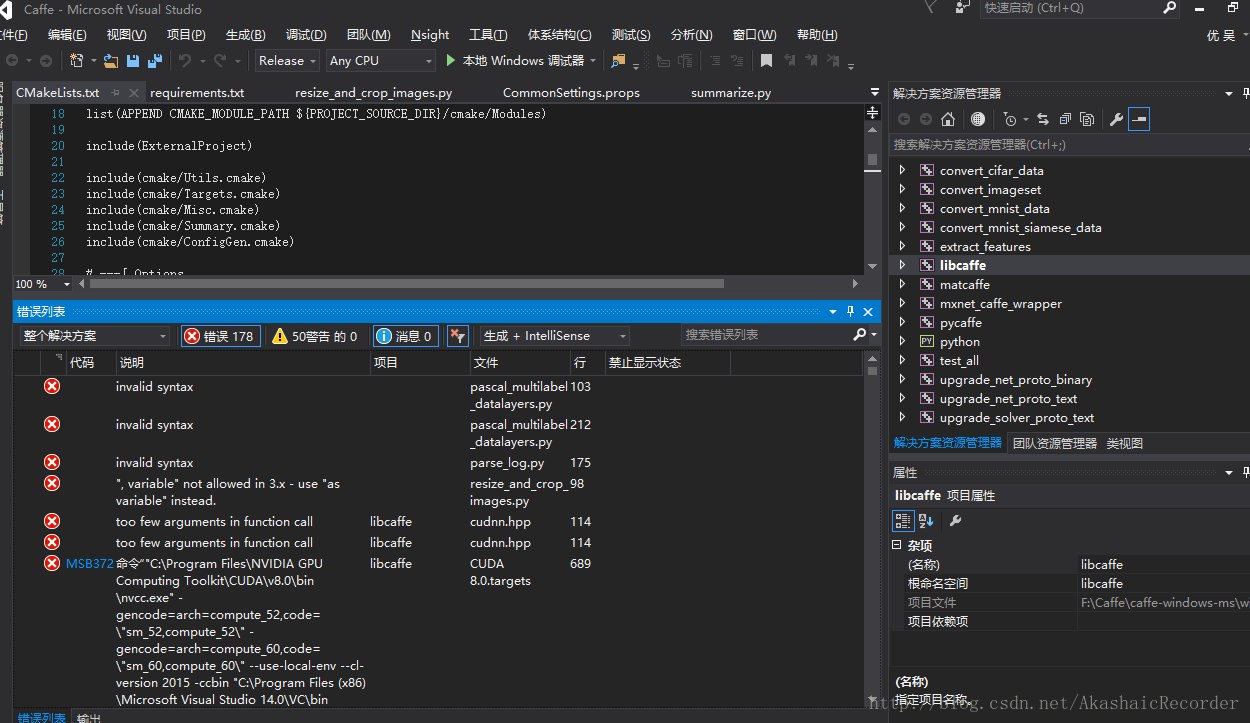Screen dimensions: 1250x723
Task: Click the error list search field
Action: (x=767, y=335)
